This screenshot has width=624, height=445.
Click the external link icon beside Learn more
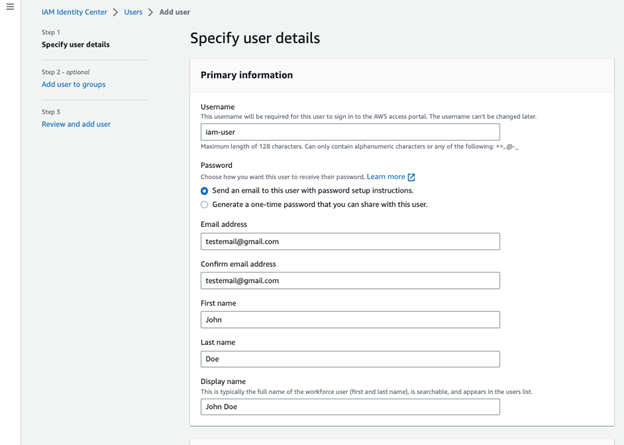pos(411,177)
